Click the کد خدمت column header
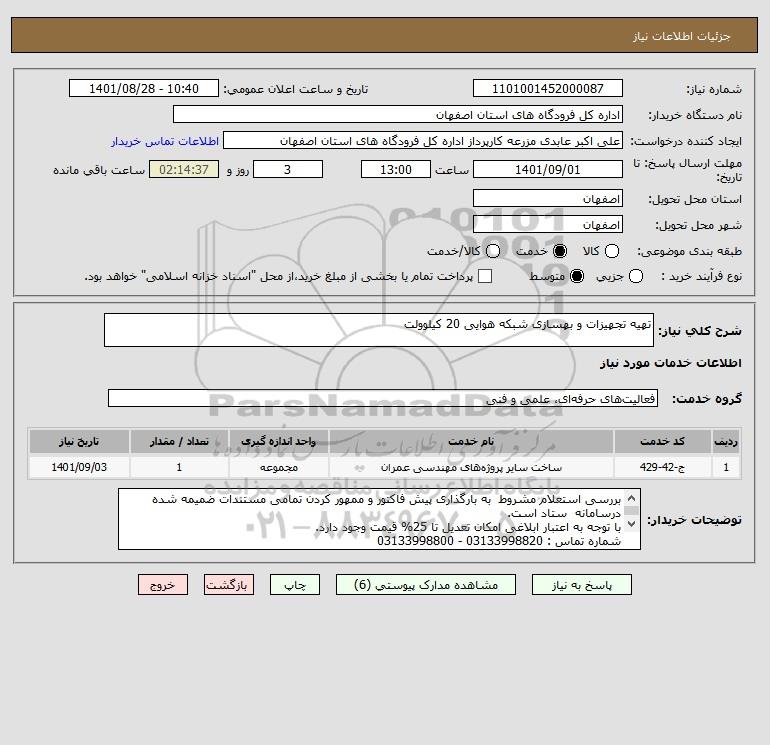Viewport: 770px width, 745px height. (662, 441)
